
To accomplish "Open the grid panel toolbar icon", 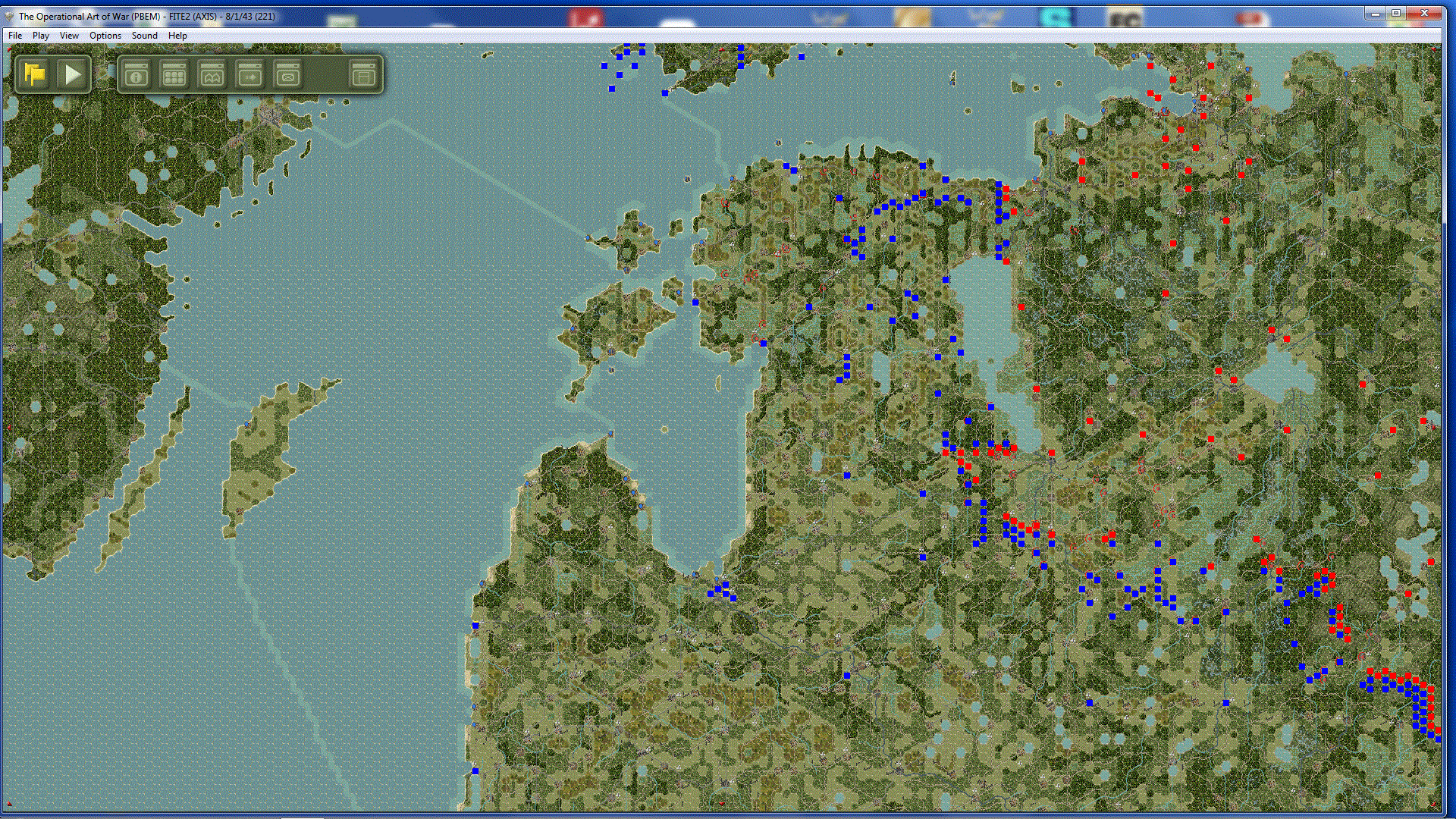I will tap(174, 74).
